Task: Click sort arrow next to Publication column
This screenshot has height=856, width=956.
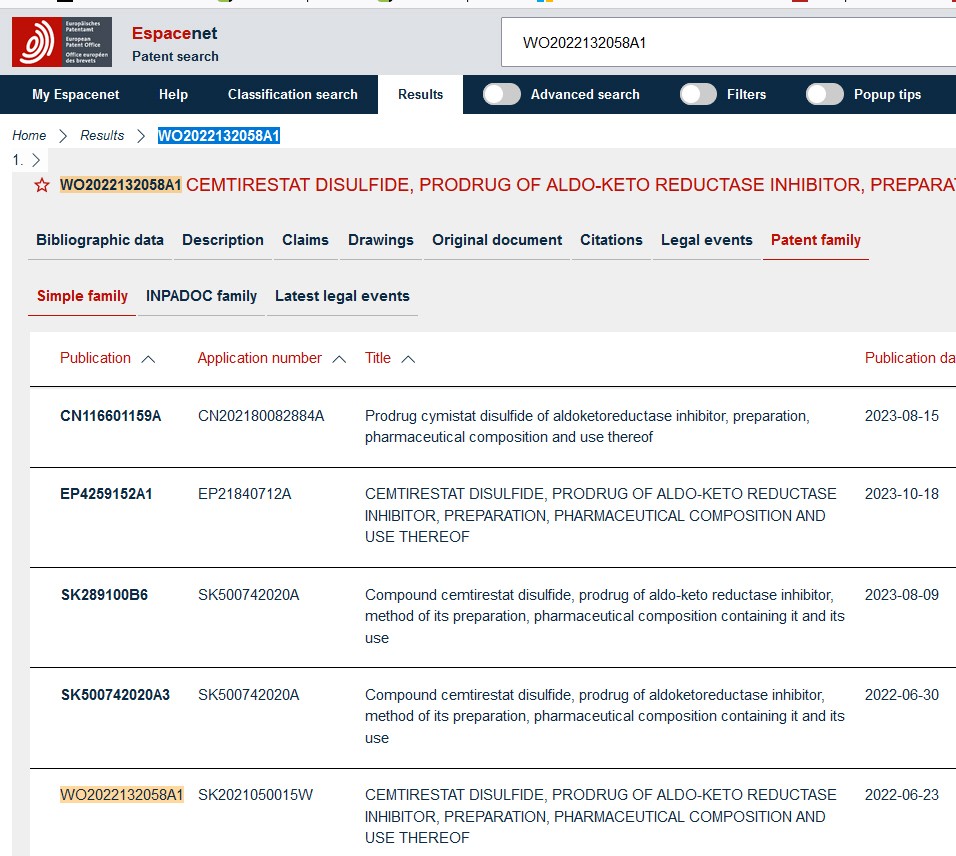Action: tap(148, 359)
